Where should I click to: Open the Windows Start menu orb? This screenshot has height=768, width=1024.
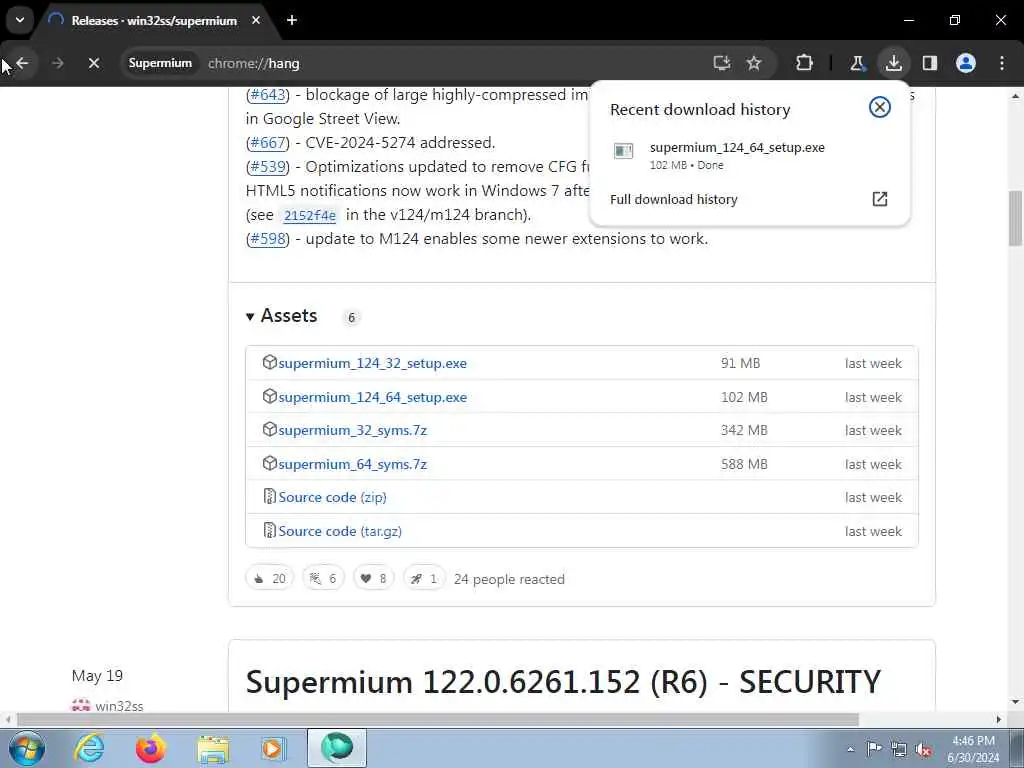pyautogui.click(x=27, y=748)
